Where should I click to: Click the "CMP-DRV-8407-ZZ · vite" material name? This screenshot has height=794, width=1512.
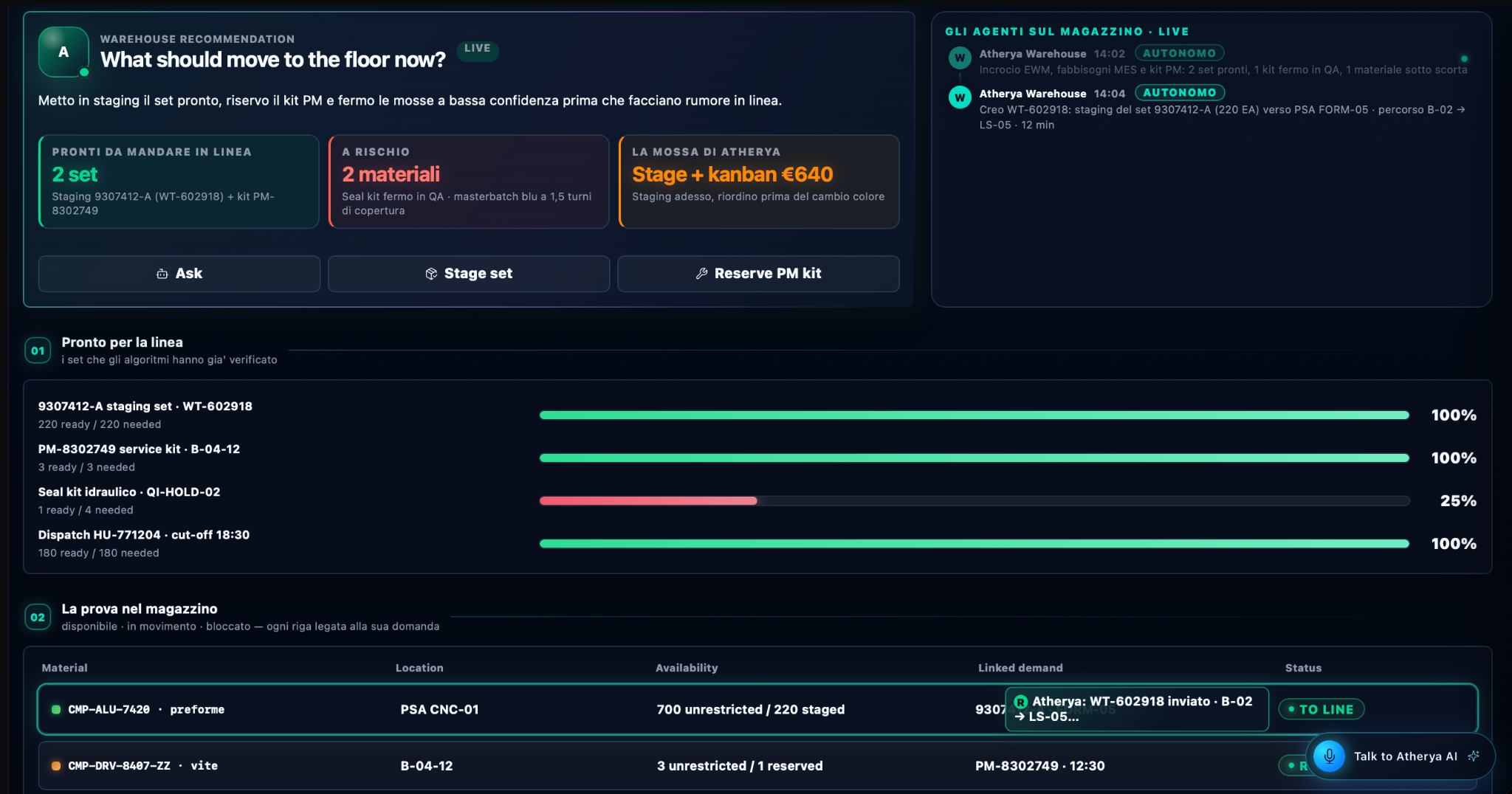[x=142, y=766]
